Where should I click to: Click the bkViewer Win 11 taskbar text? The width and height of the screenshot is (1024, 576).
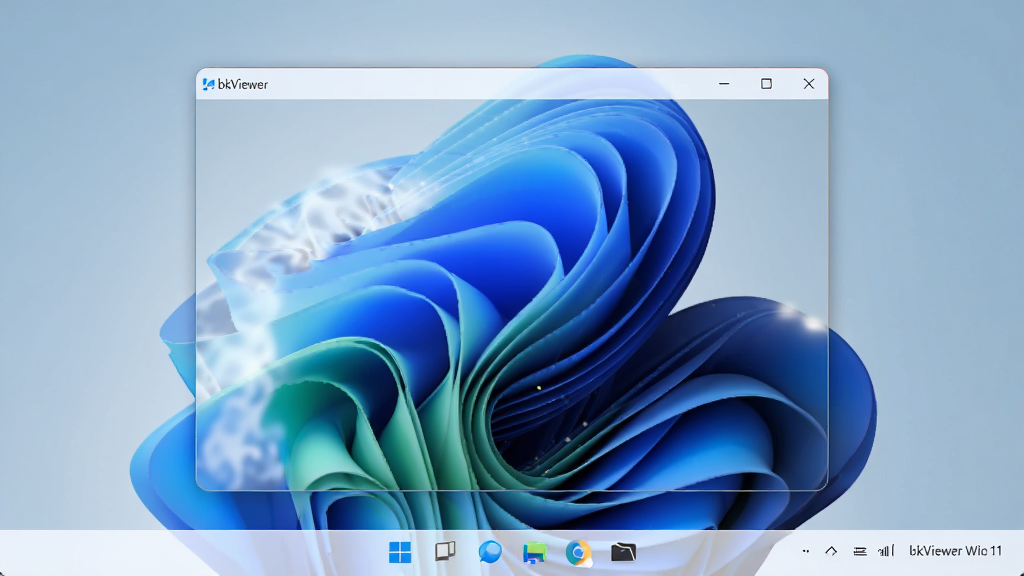click(x=955, y=551)
